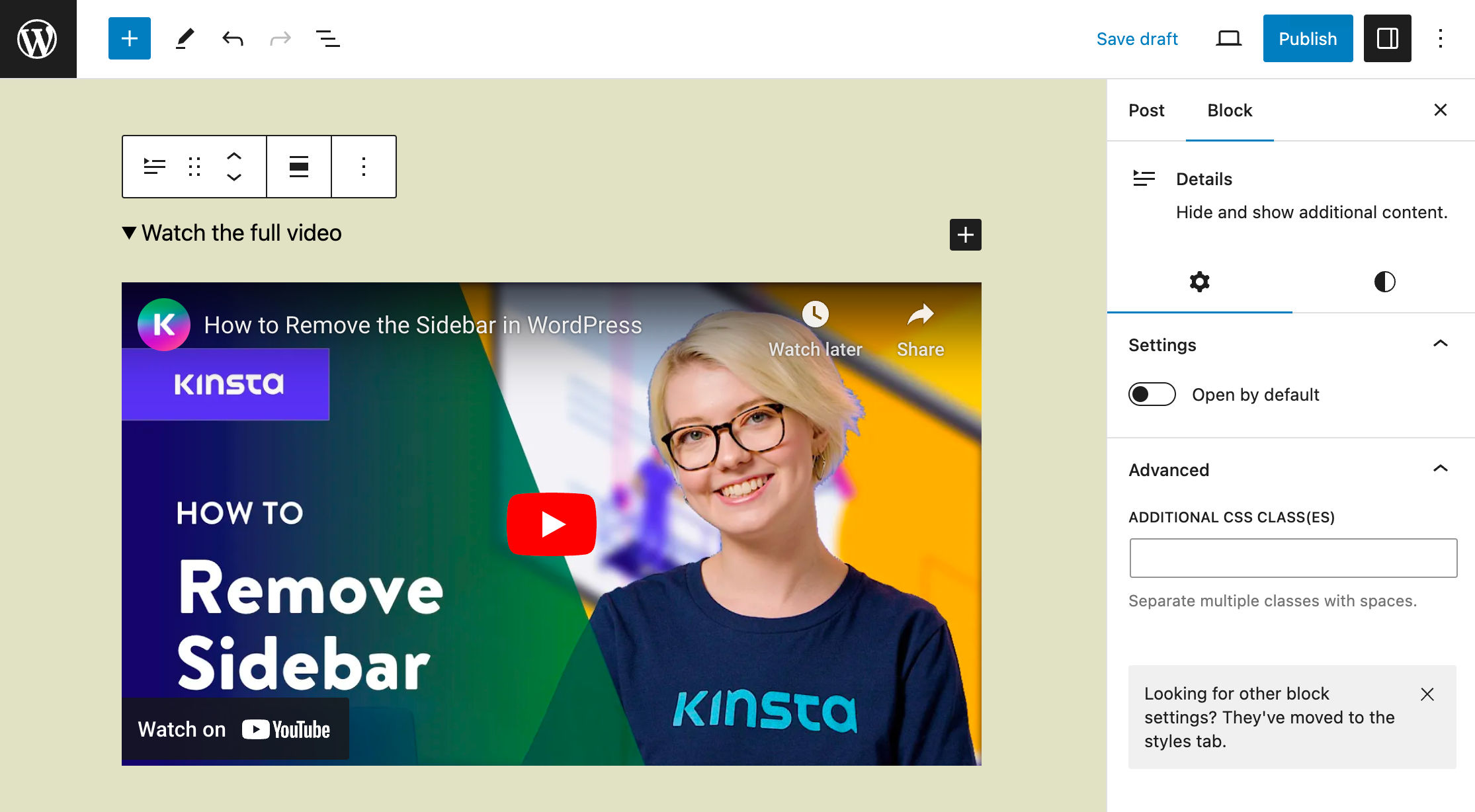Click the Save draft link
This screenshot has height=812, width=1475.
click(1137, 38)
